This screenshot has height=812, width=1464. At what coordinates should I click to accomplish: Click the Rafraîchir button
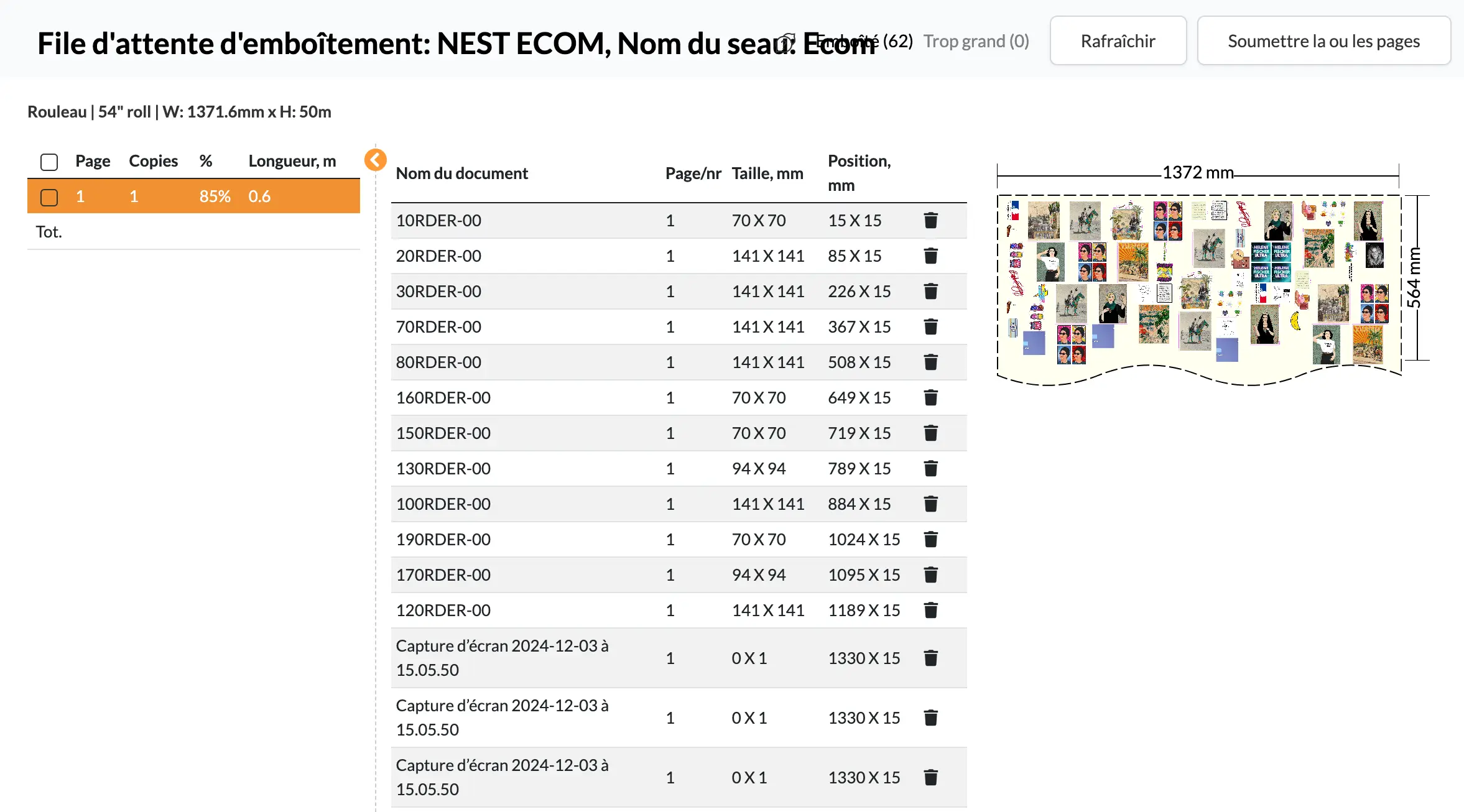click(x=1118, y=41)
